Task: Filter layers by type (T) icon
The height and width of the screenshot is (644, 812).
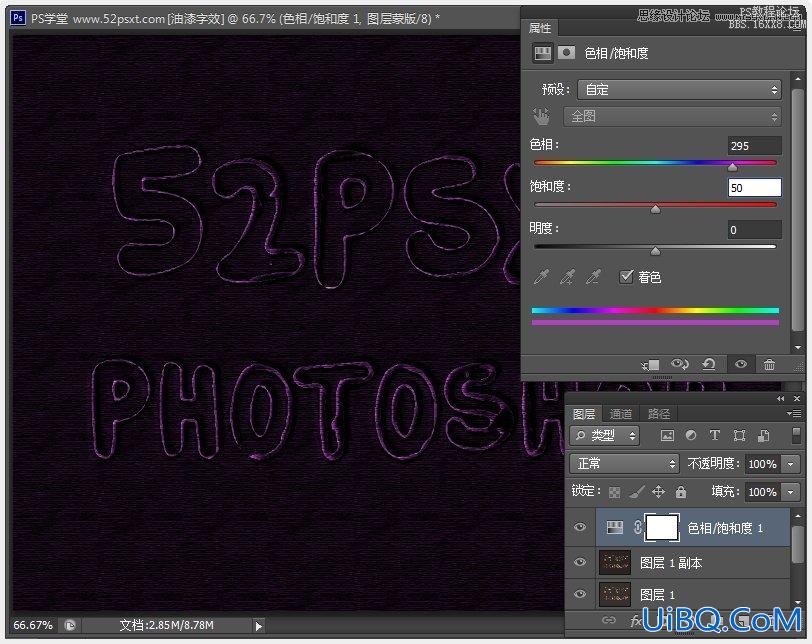Action: click(x=715, y=435)
